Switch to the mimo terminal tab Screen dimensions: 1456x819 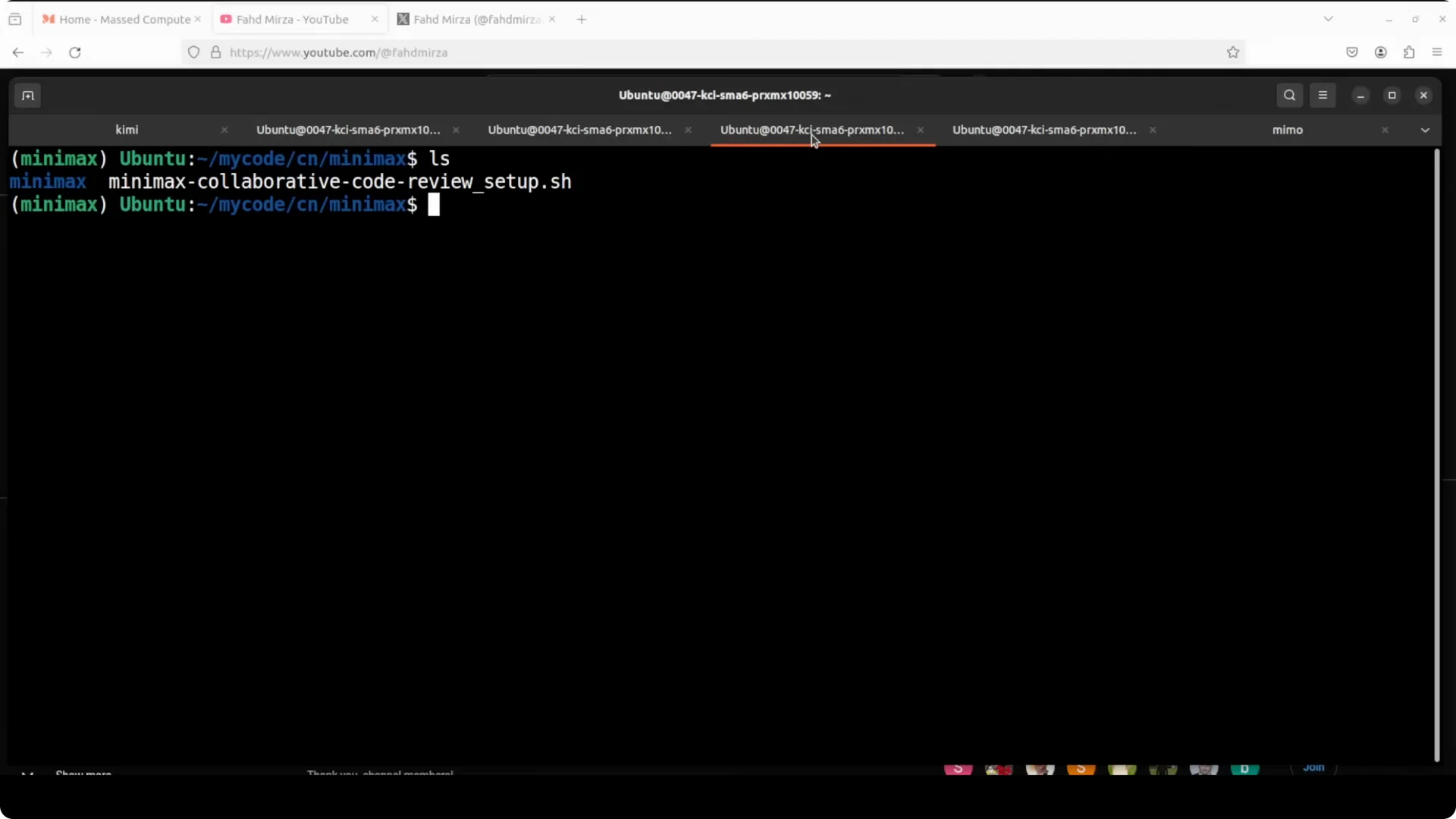tap(1287, 130)
